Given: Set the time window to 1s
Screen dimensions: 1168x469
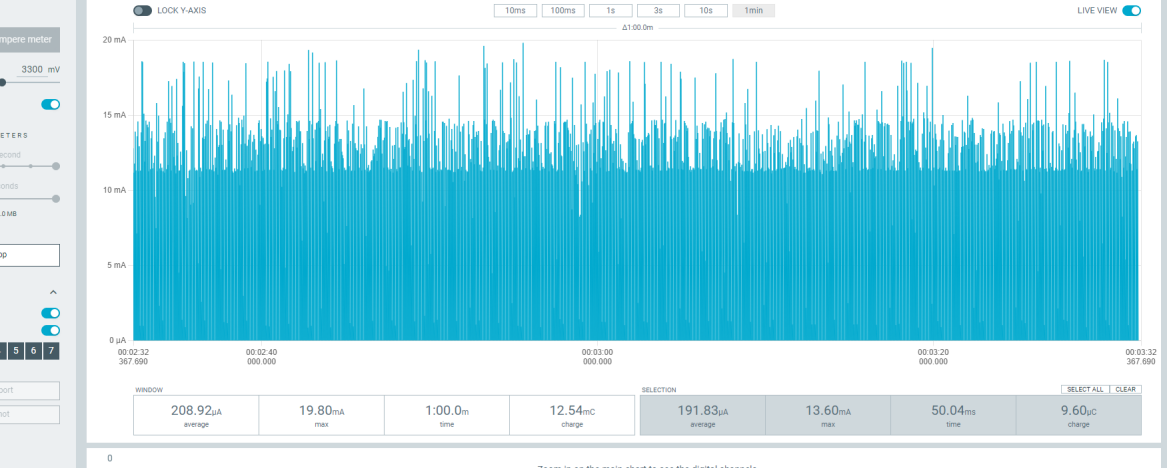Looking at the screenshot, I should 610,10.
